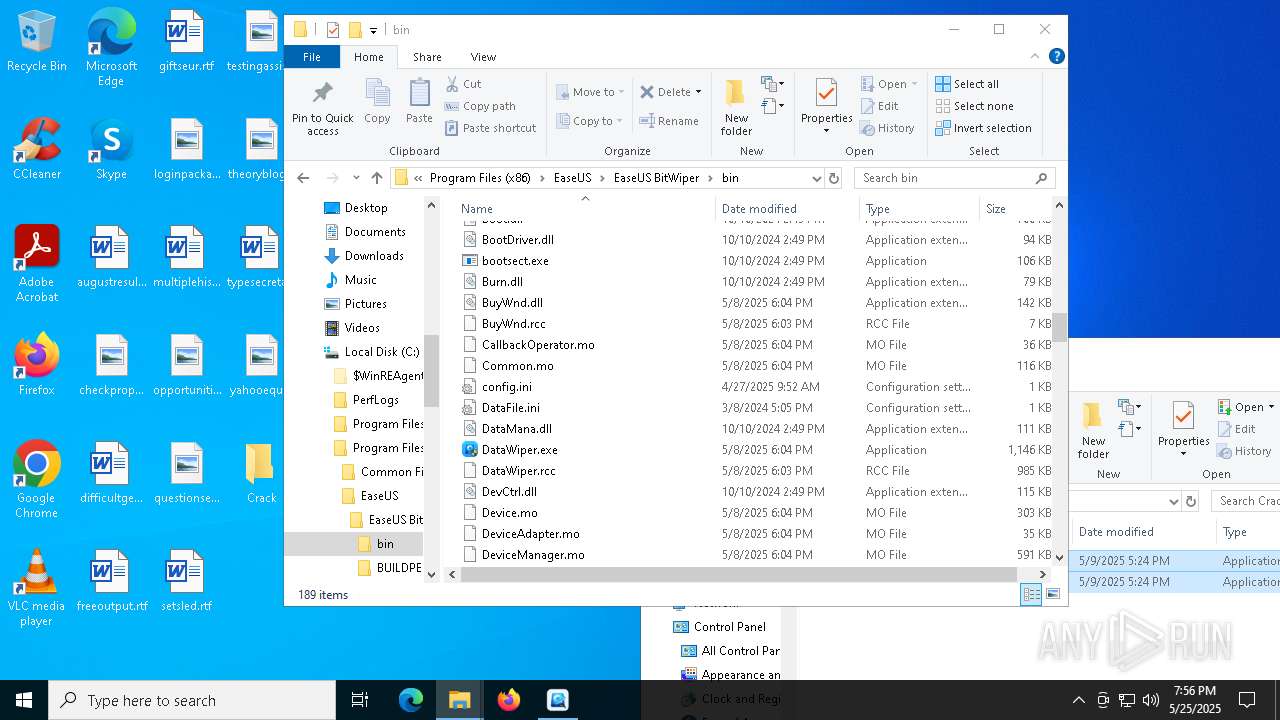The height and width of the screenshot is (720, 1280).
Task: Collapse the ribbon with chevron
Action: click(x=1035, y=56)
